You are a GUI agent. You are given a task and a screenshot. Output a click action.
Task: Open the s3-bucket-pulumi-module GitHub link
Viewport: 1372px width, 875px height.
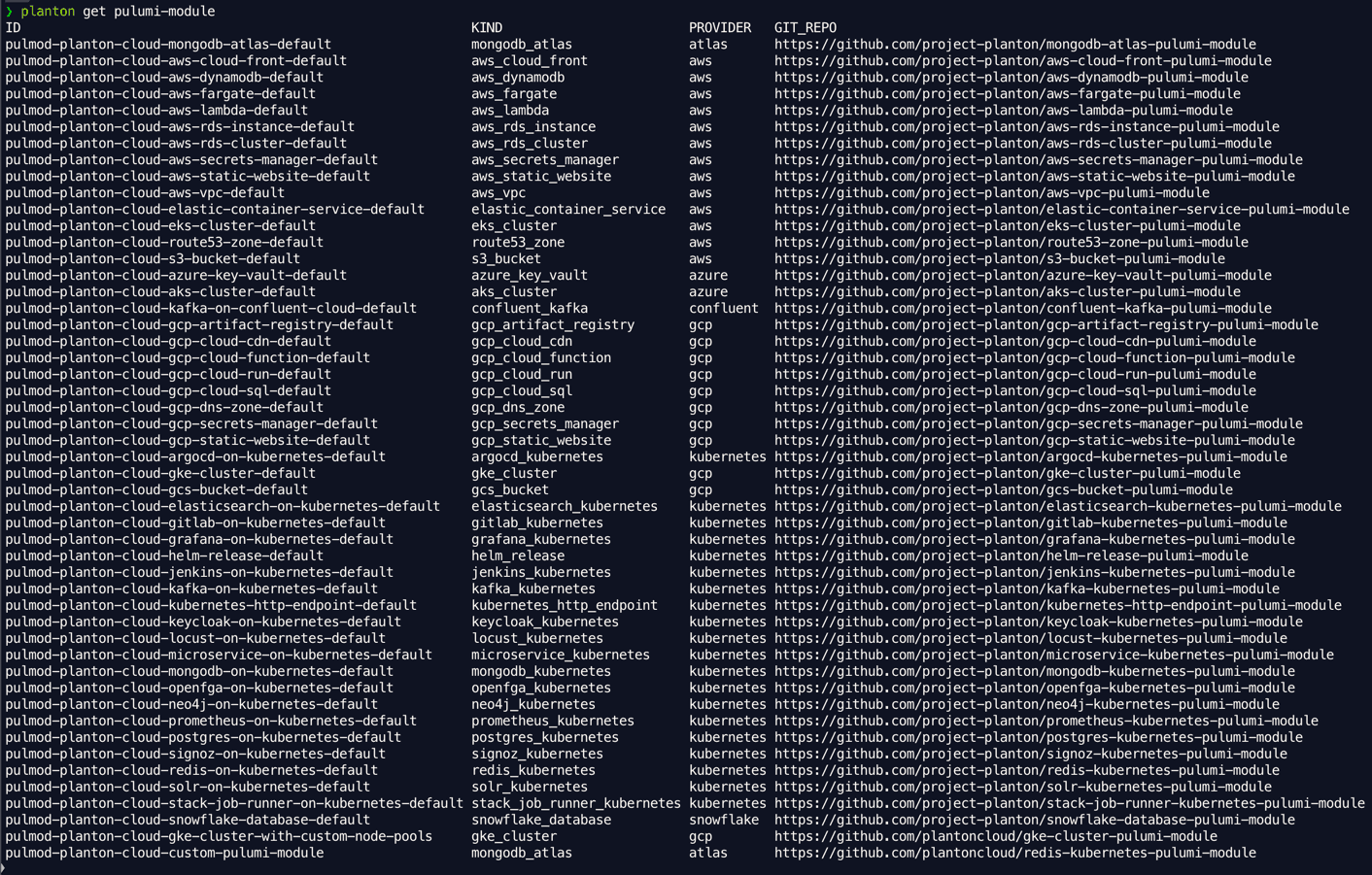click(x=1000, y=258)
